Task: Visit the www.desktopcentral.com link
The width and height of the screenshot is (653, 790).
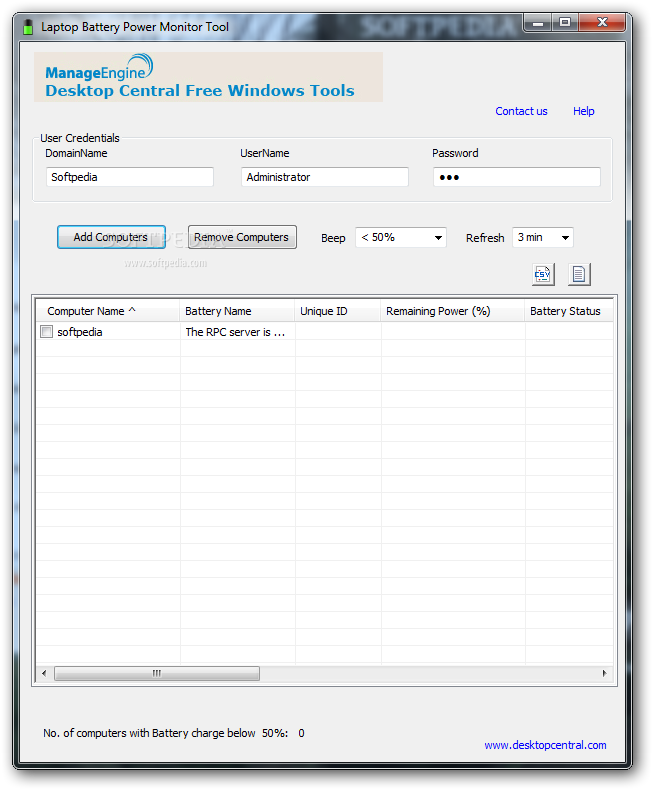Action: tap(545, 745)
